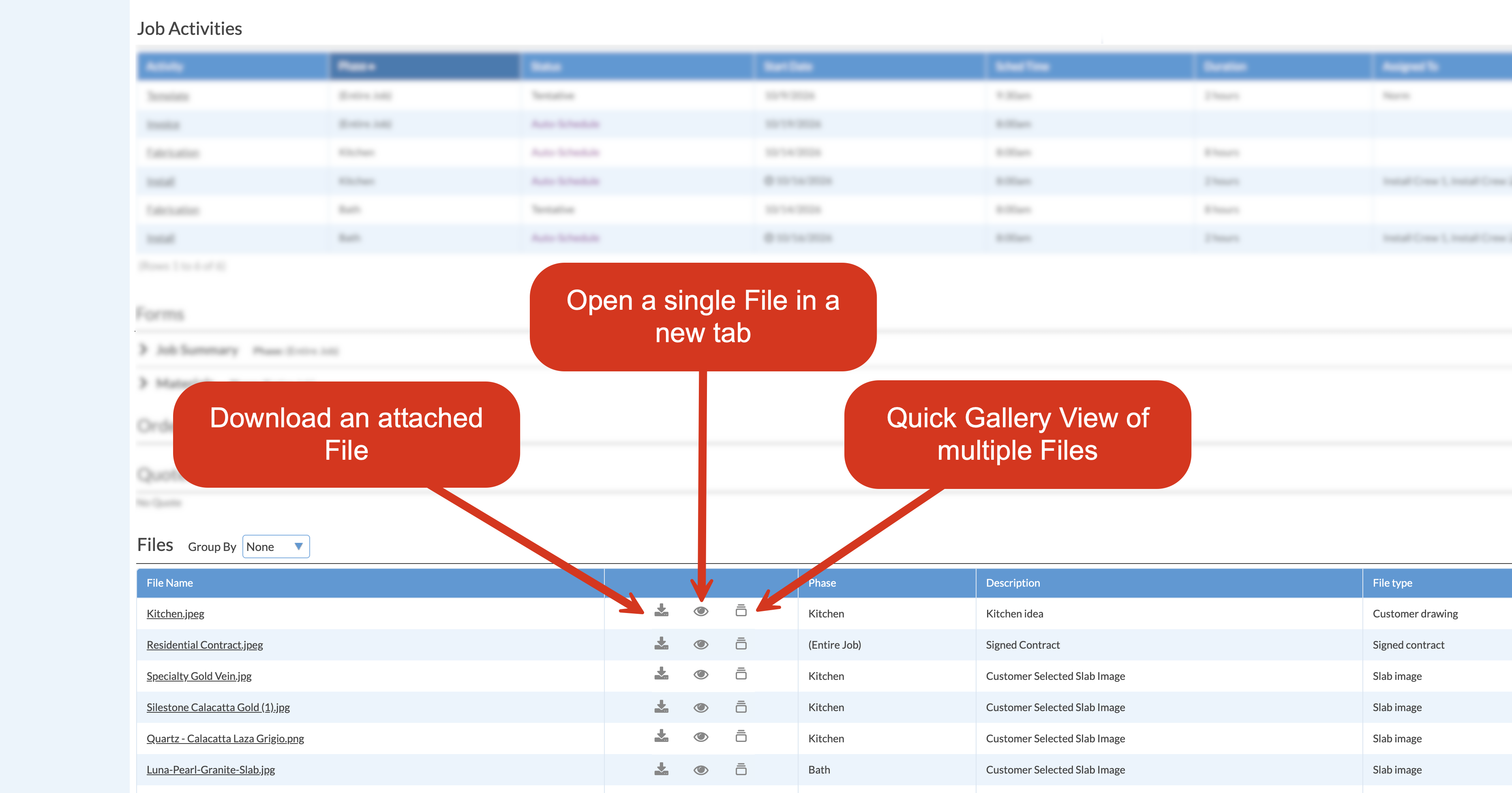Download the Residential Contract.jpeg file
The width and height of the screenshot is (1512, 793).
[662, 643]
